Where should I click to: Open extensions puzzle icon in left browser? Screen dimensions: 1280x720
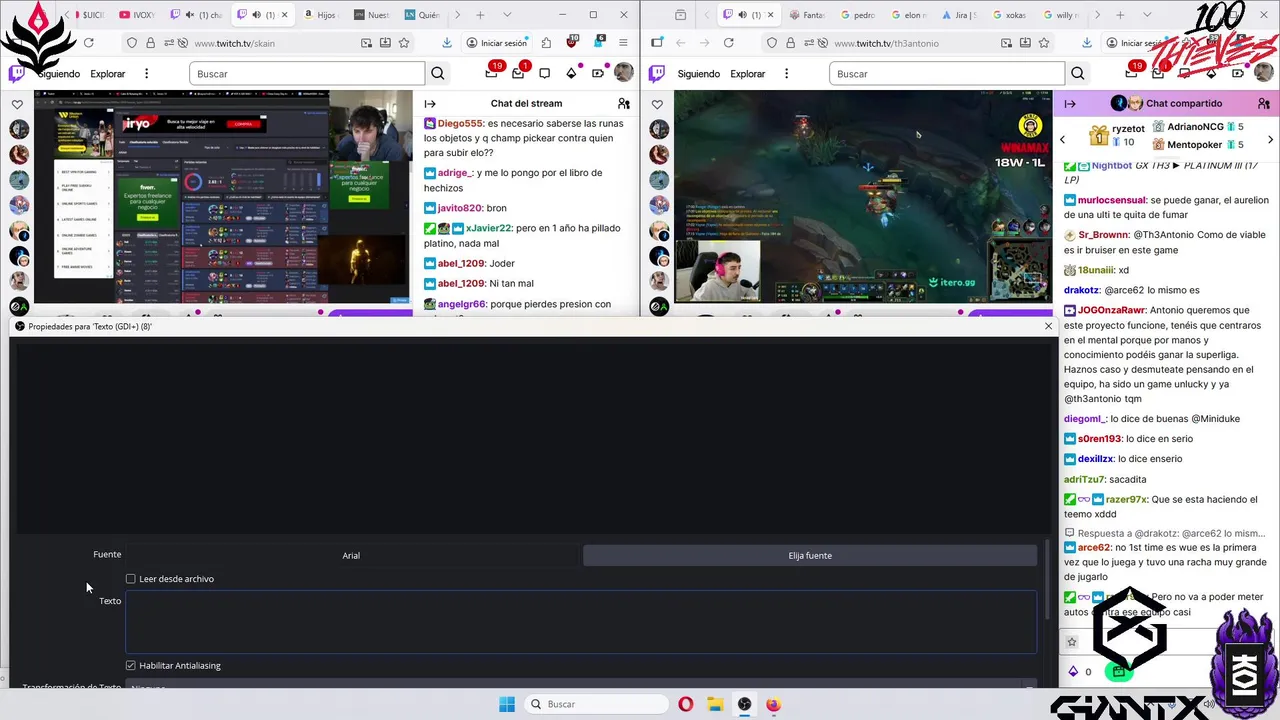546,43
